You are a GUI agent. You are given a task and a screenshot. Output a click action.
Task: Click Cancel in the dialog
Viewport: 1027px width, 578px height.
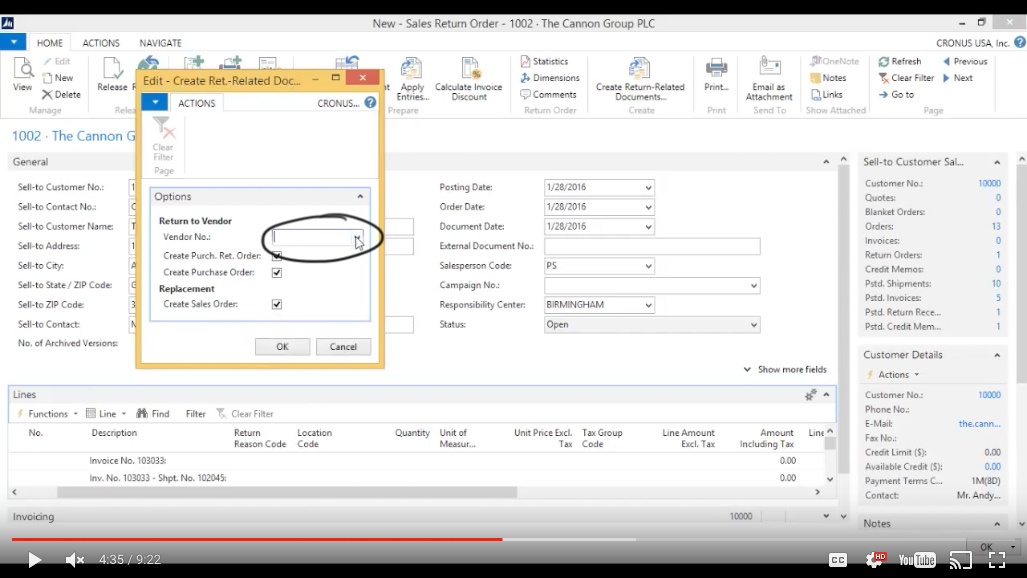pyautogui.click(x=343, y=347)
